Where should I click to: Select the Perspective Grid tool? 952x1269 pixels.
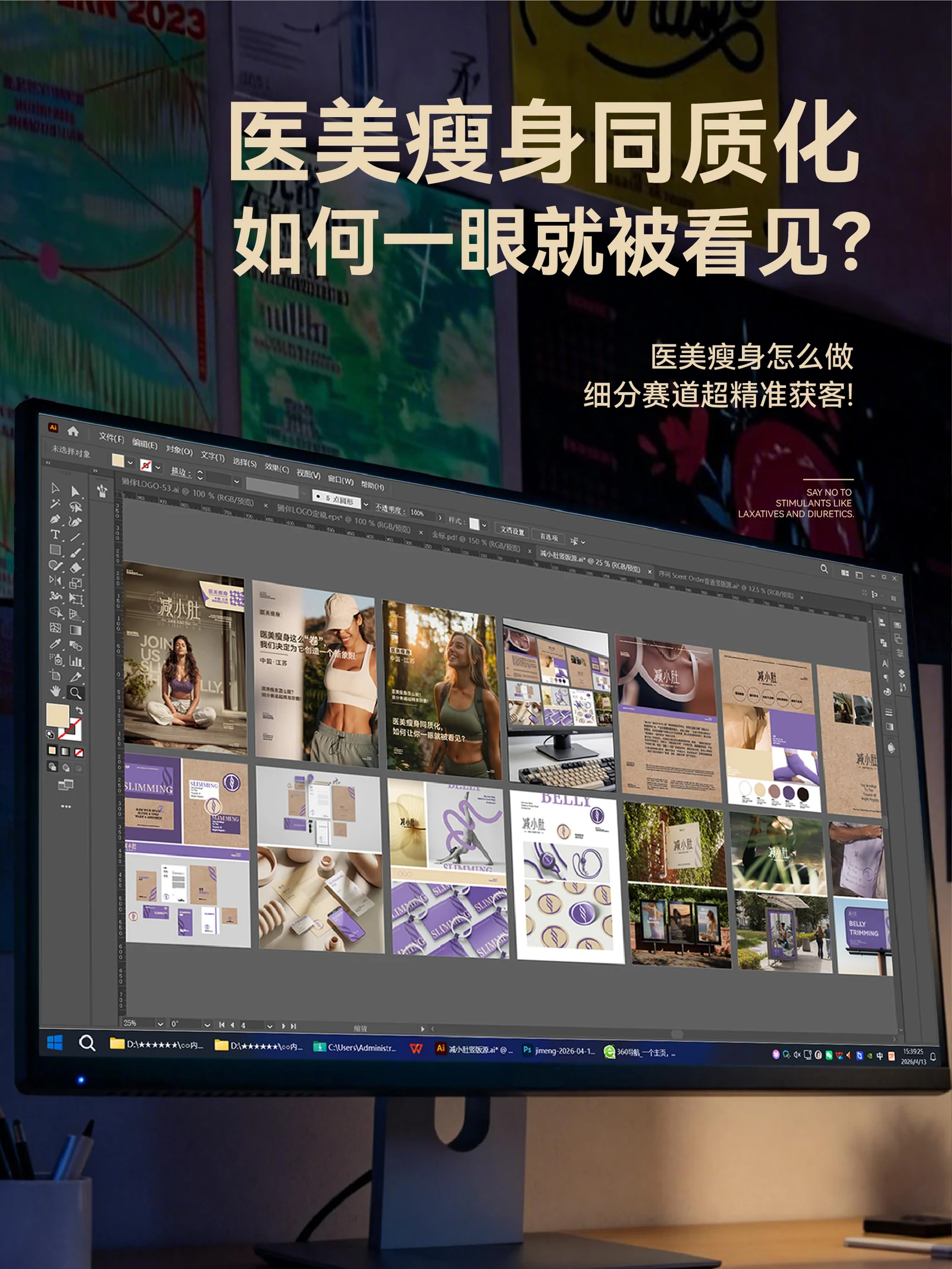coord(76,615)
